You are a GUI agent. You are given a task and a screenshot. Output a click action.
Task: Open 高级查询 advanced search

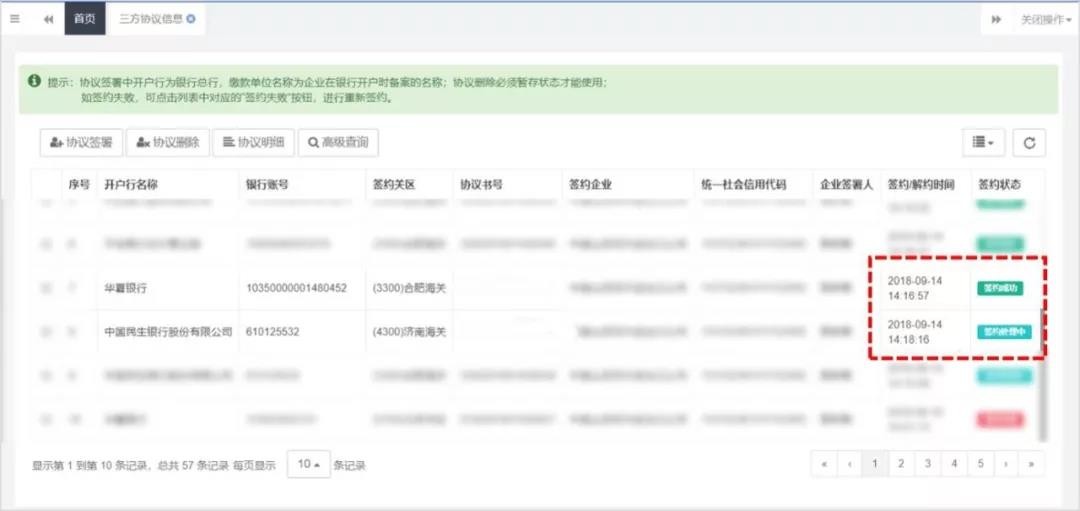click(x=338, y=143)
